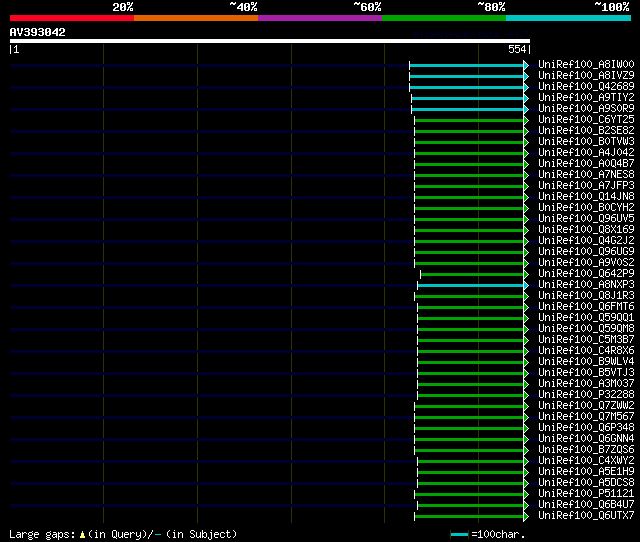Click the cyan ~100% legend segment
Viewport: 640px width, 542px height.
[x=568, y=18]
